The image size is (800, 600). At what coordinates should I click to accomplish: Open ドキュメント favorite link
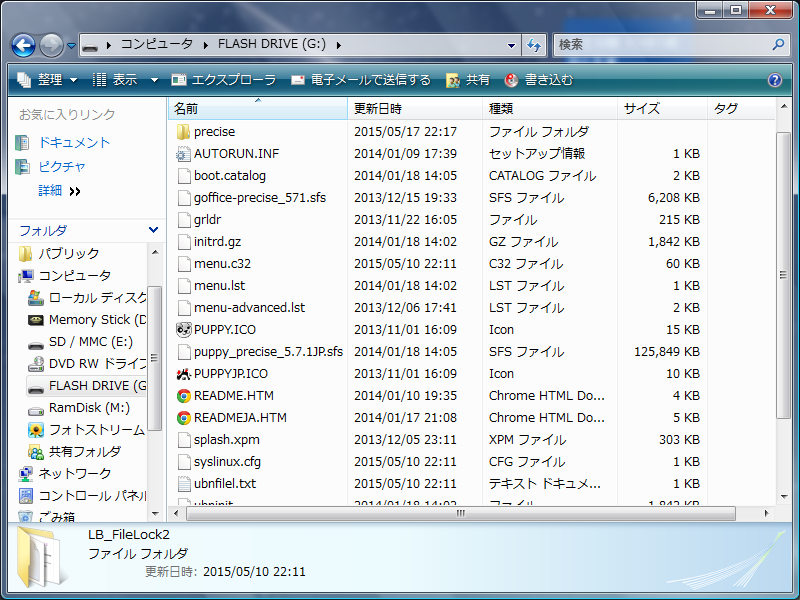coord(74,142)
